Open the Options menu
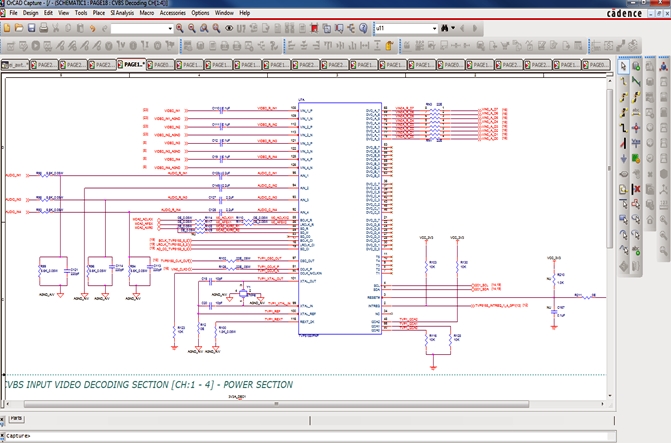Viewport: 671px width, 443px height. (200, 13)
